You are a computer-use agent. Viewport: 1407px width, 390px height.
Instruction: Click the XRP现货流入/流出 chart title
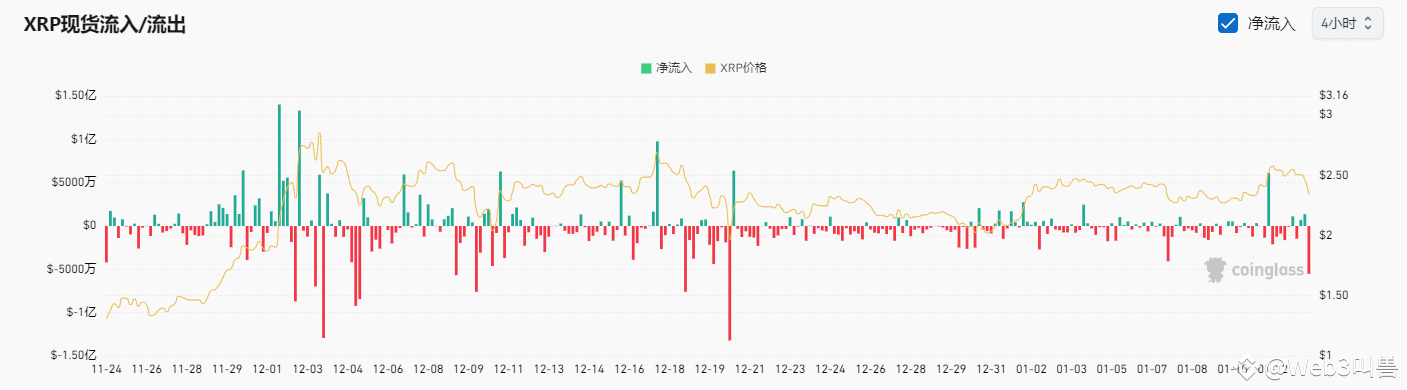(105, 25)
